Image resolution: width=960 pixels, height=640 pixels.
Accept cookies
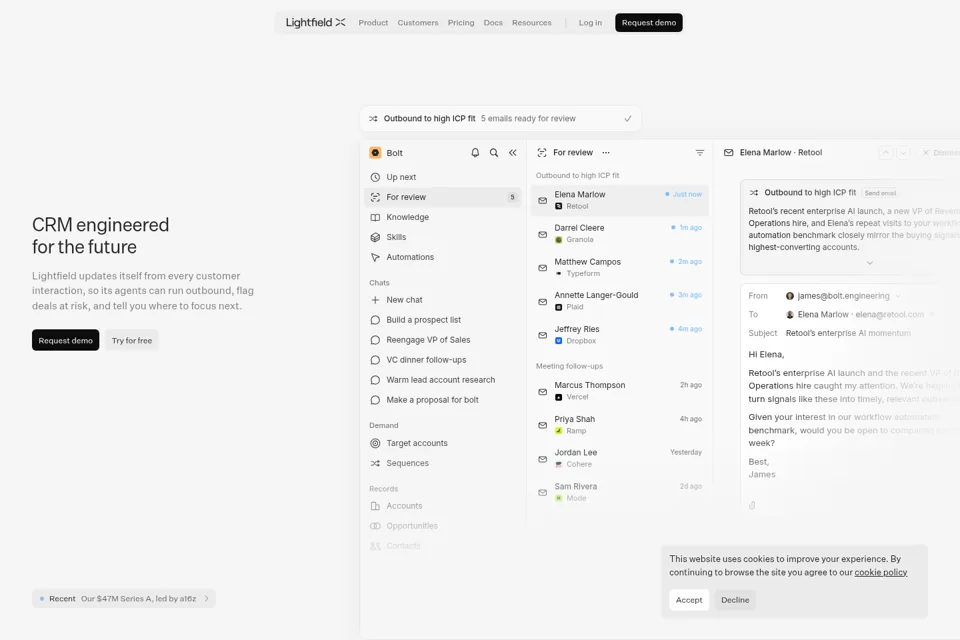[689, 600]
